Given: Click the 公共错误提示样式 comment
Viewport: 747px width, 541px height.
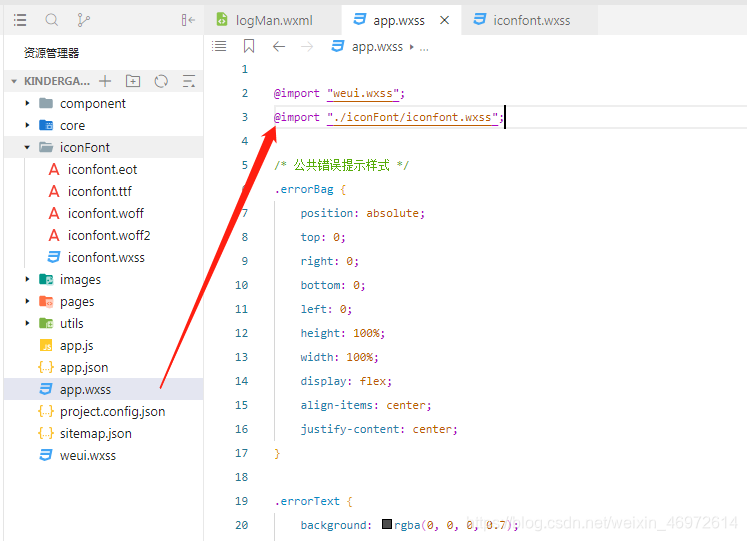Looking at the screenshot, I should 342,165.
